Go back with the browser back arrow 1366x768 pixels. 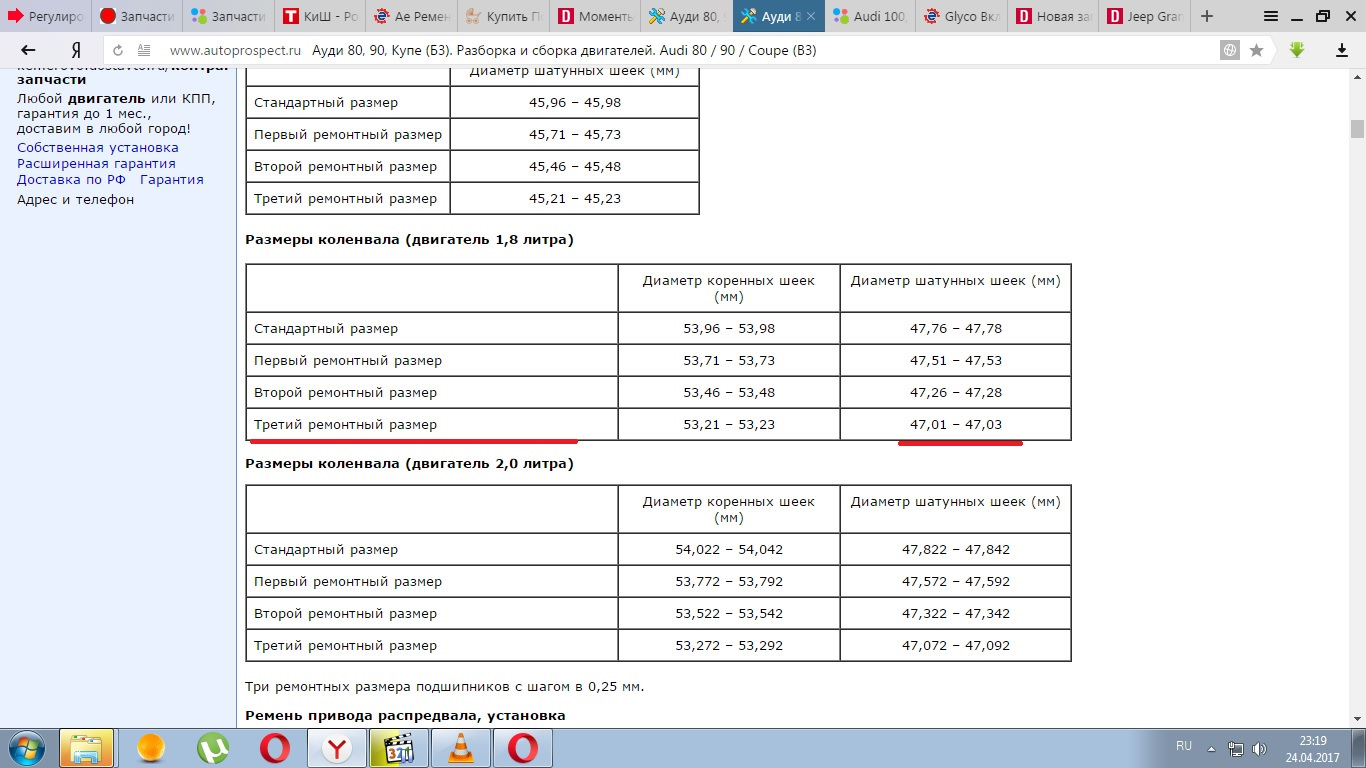[x=28, y=50]
